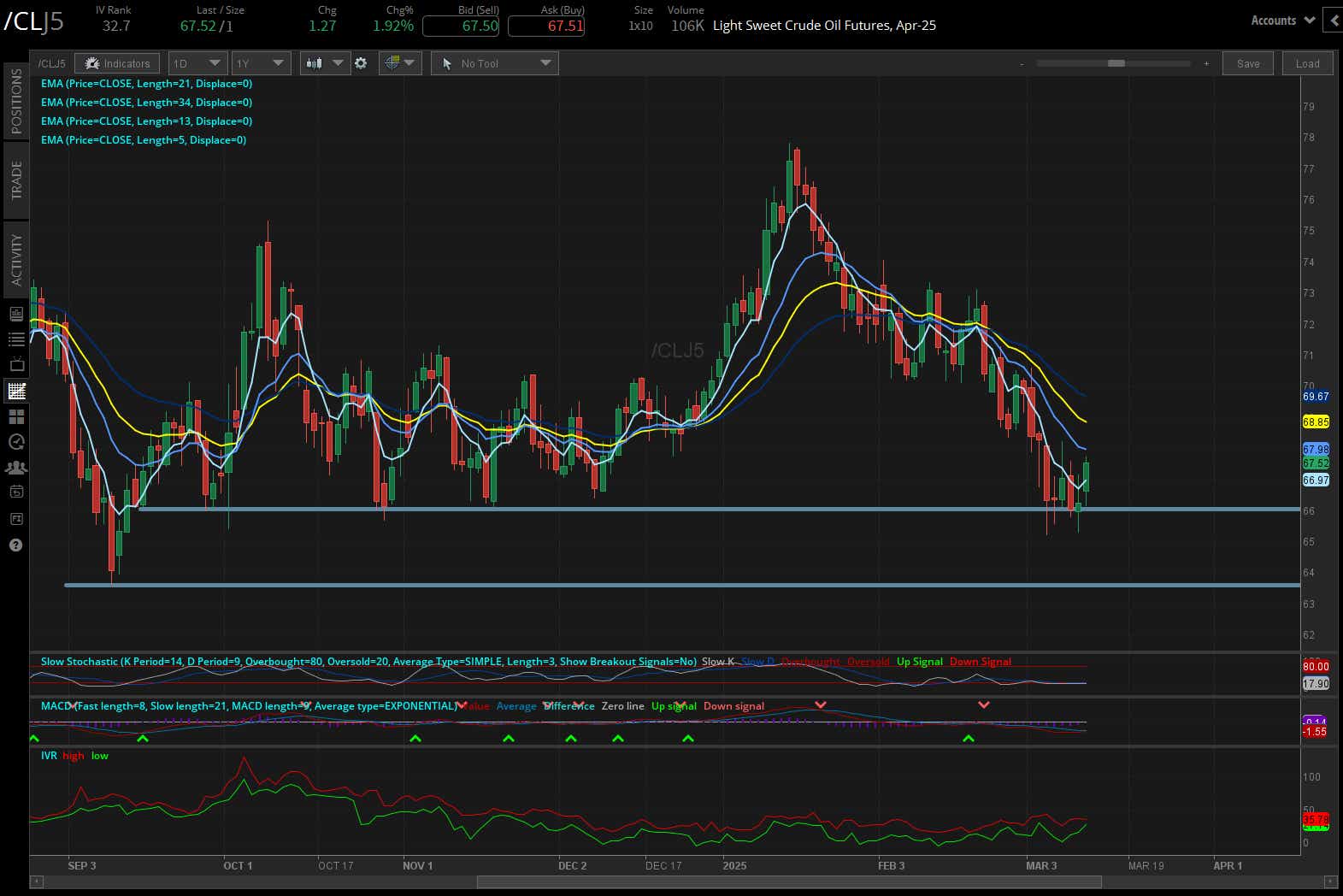Click the IV Rank 32.7 value
The image size is (1343, 896).
click(116, 26)
